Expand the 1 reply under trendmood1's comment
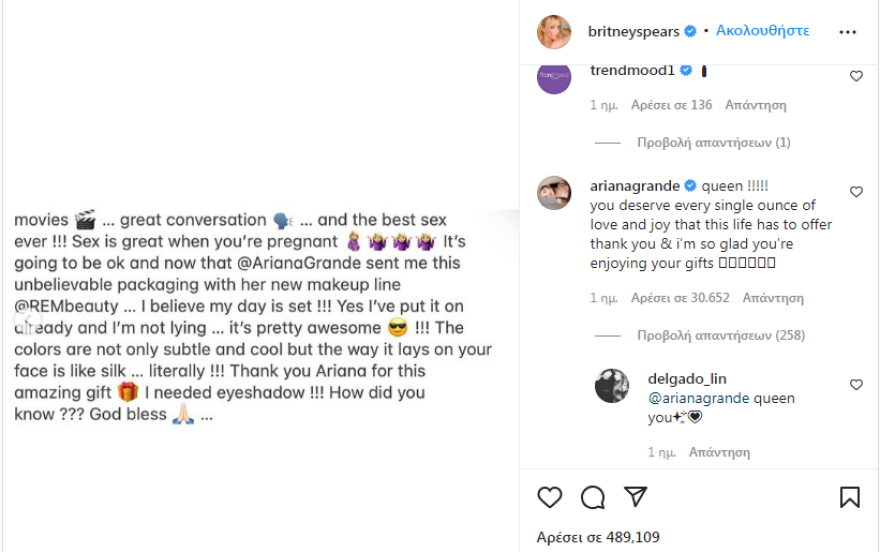880x552 pixels. point(713,142)
